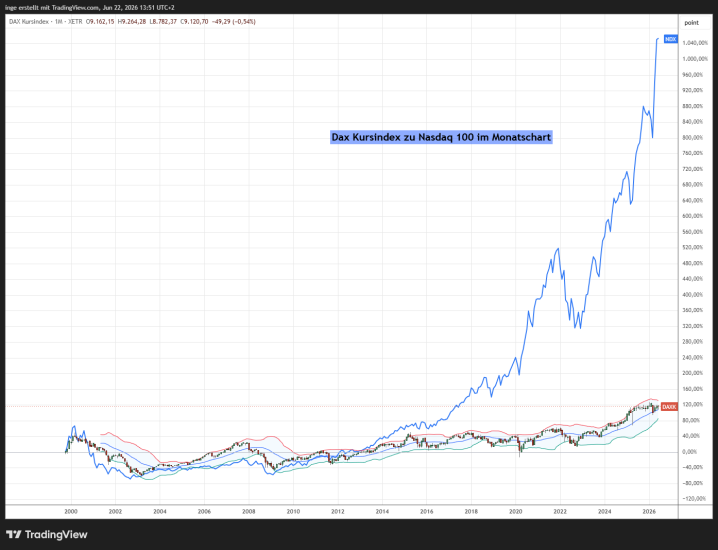Select the 'Dax Kursindex zu Nasdaq 100 im Monatschart' annotation
The image size is (718, 550).
(x=441, y=137)
